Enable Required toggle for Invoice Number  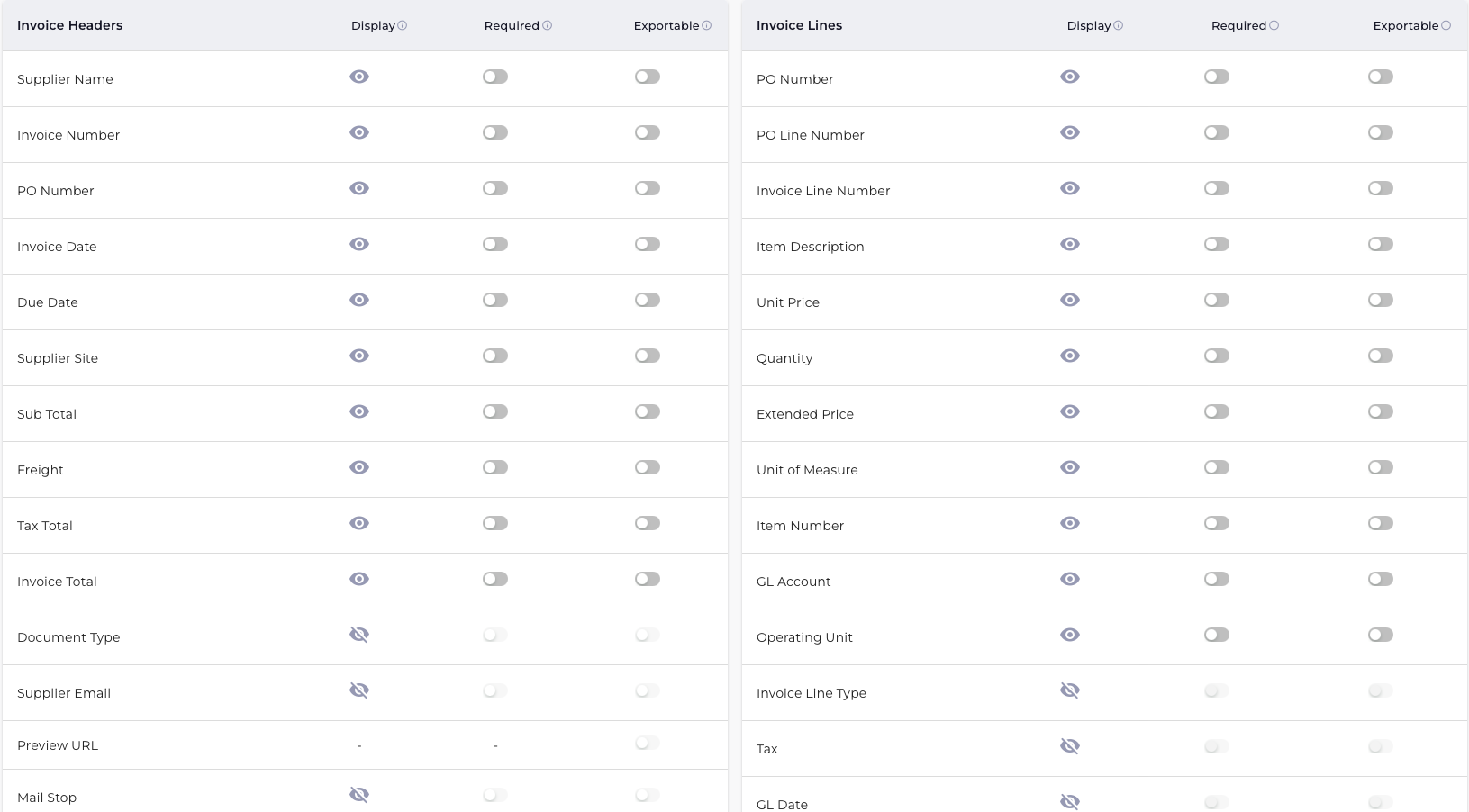click(x=495, y=132)
